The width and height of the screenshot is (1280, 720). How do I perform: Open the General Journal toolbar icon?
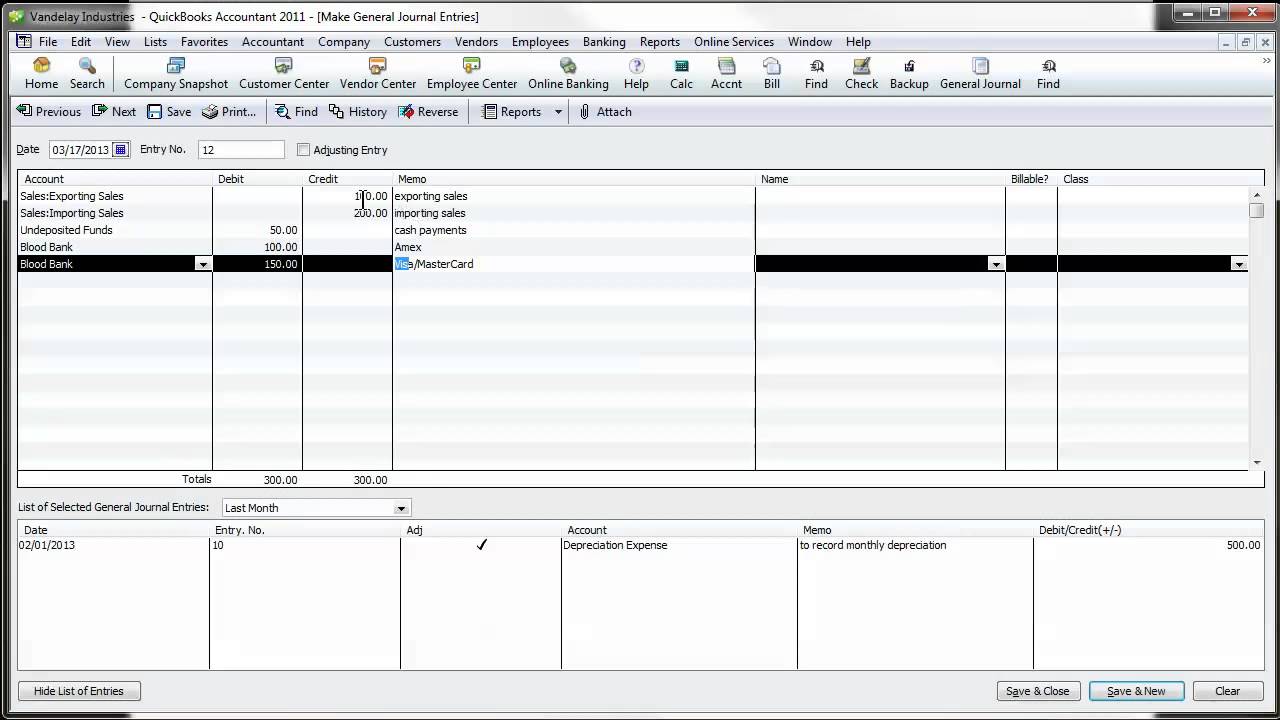(980, 74)
